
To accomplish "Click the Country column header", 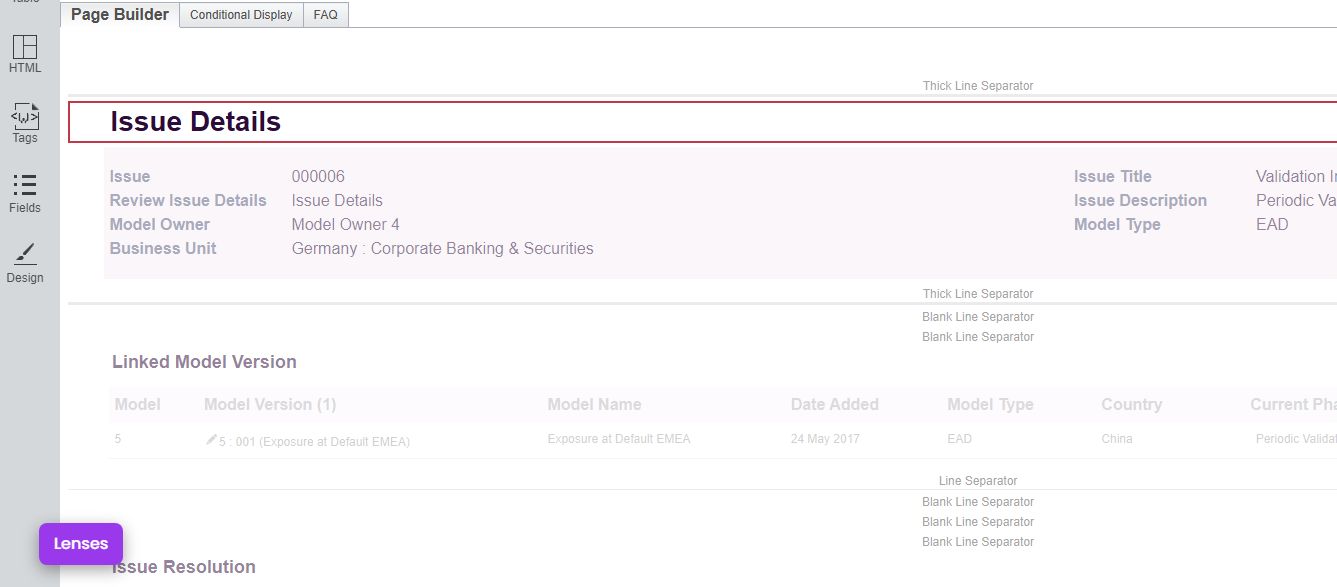I will (1132, 405).
